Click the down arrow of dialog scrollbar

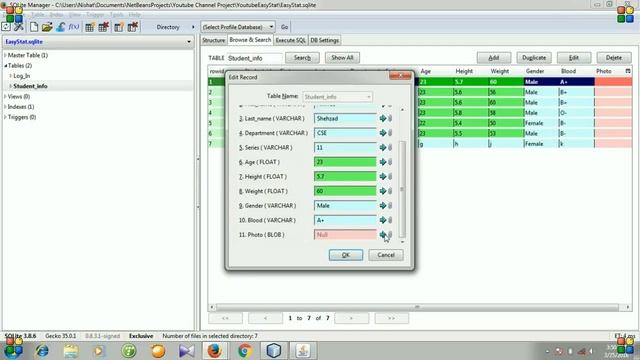coord(402,242)
